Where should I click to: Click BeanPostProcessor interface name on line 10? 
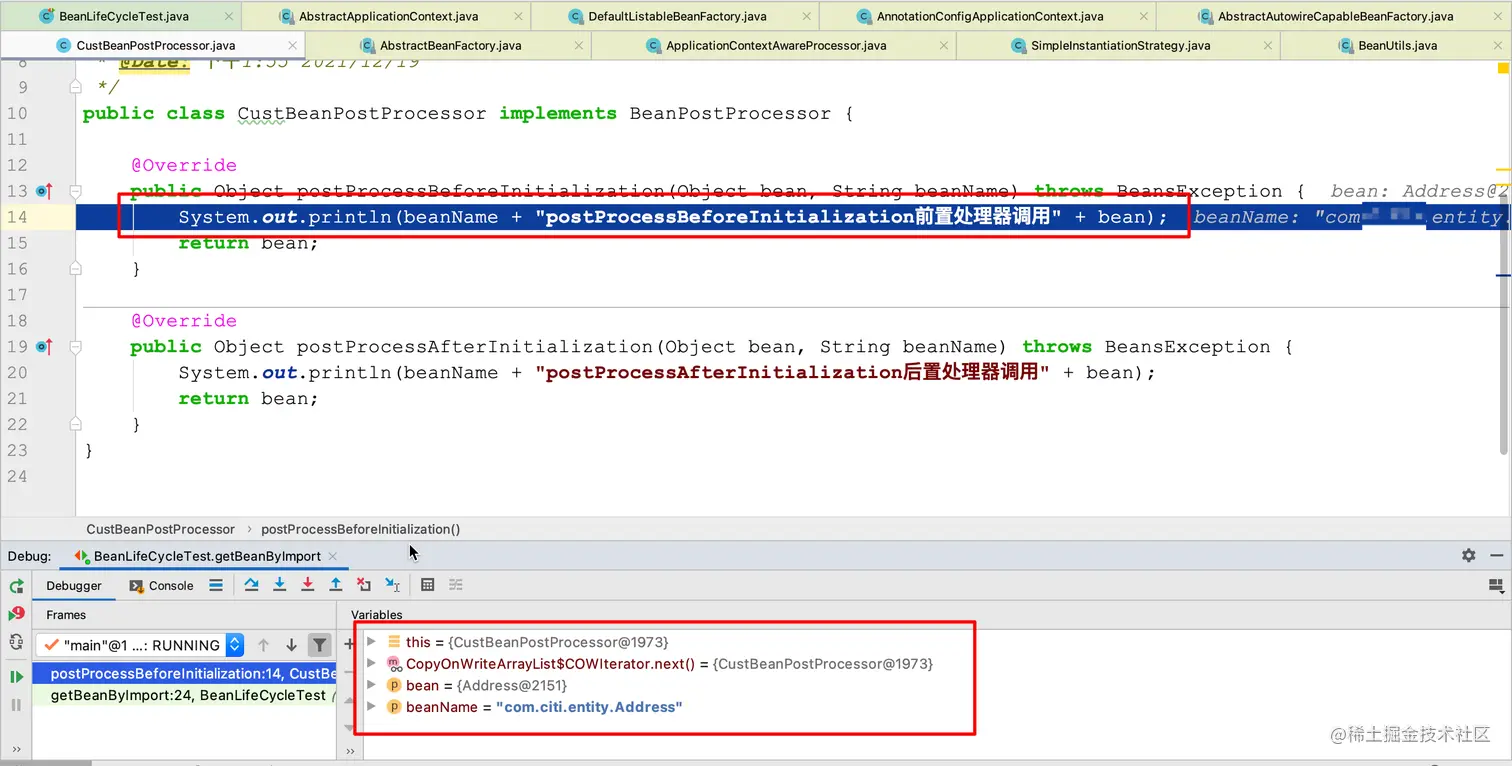coord(730,113)
